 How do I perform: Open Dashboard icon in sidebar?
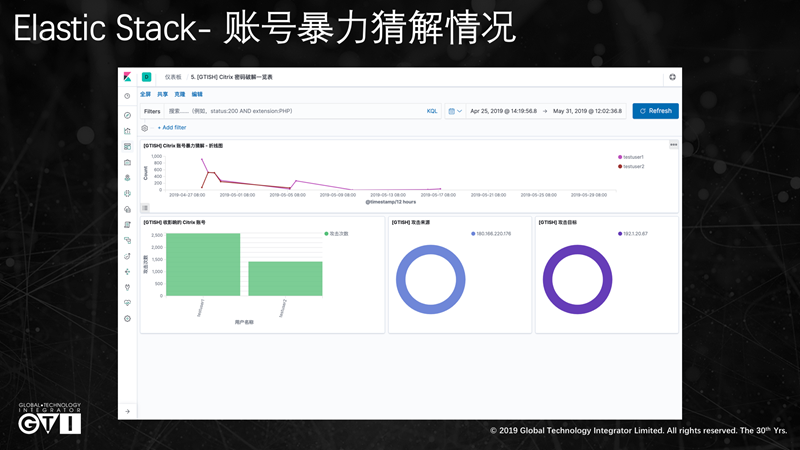click(x=127, y=146)
